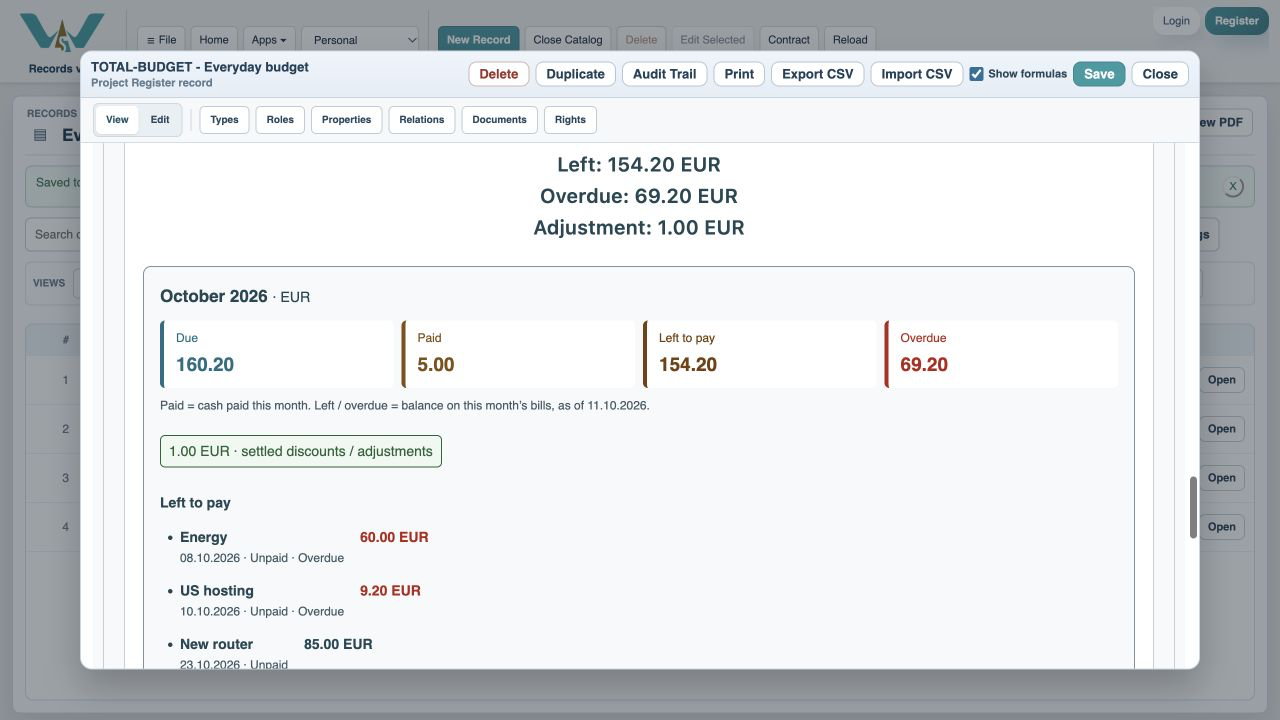Go to the Home menu item
Viewport: 1280px width, 720px height.
(214, 40)
